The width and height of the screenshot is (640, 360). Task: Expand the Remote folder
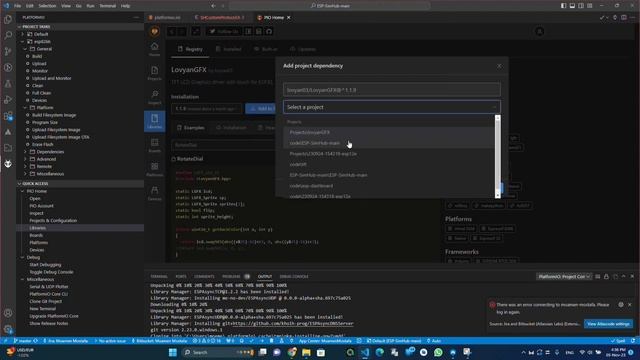25,166
